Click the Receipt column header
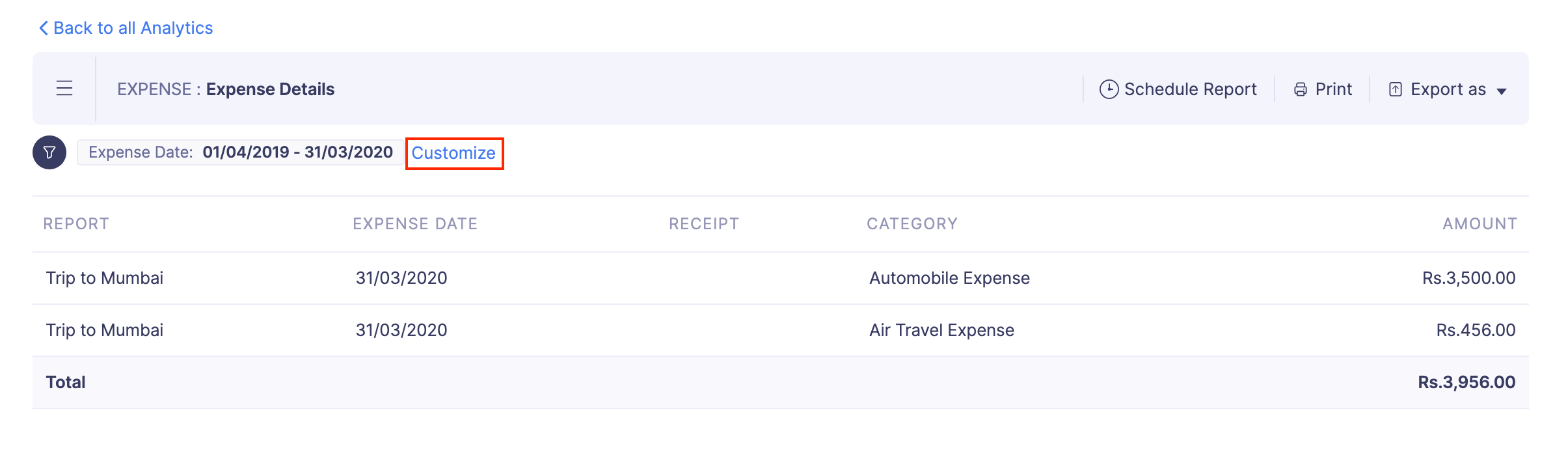Image resolution: width=1568 pixels, height=452 pixels. (x=704, y=224)
